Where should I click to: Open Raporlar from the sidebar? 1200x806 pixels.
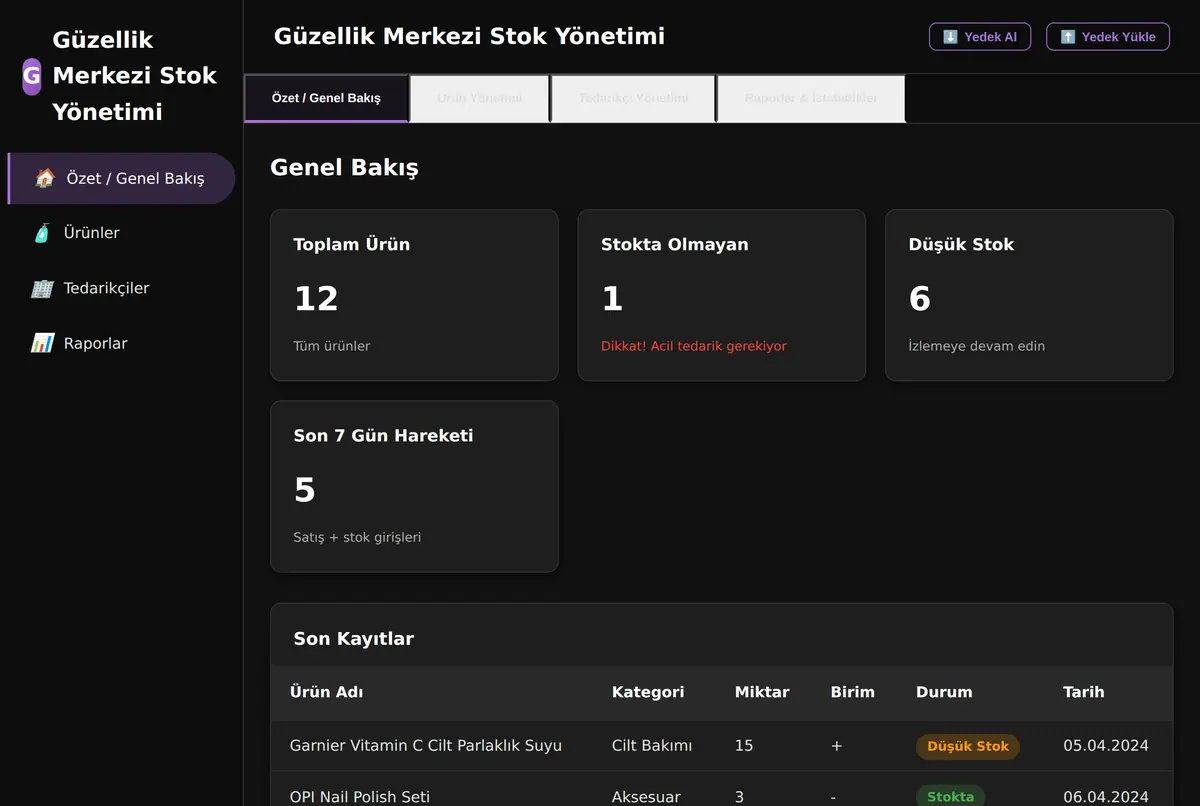tap(121, 343)
